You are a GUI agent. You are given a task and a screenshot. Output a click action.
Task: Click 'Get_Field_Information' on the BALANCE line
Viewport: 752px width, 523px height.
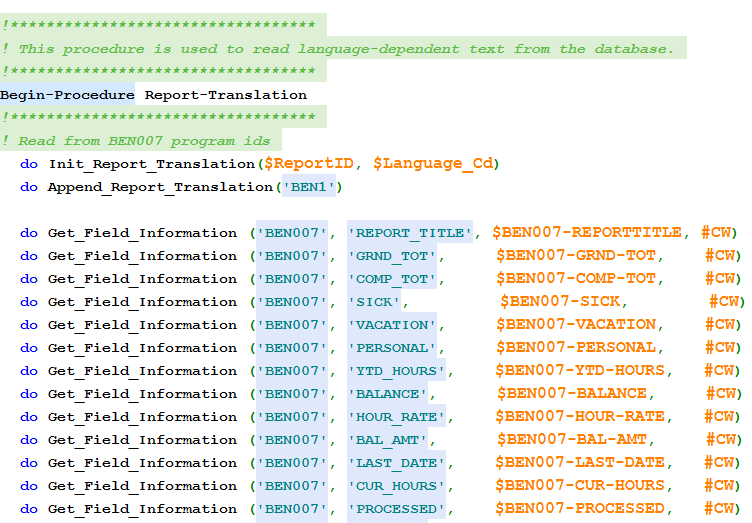tap(142, 394)
